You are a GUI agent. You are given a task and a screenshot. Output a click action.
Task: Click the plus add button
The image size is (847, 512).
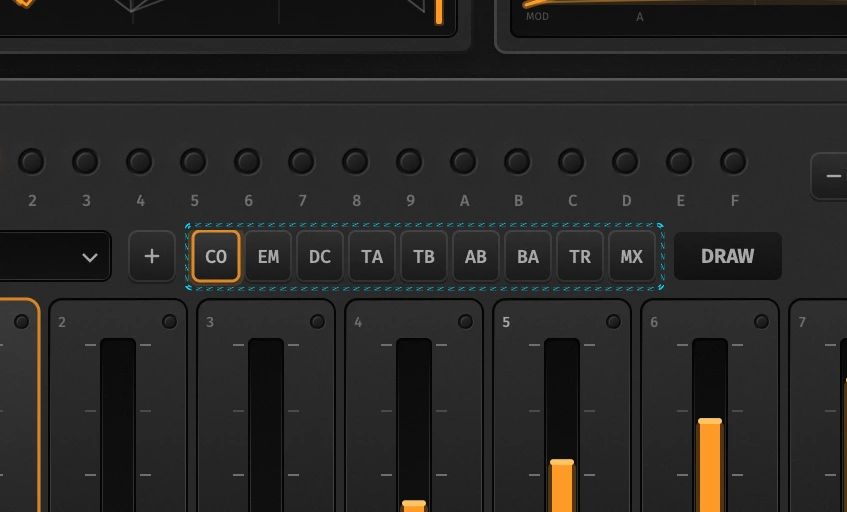(152, 256)
